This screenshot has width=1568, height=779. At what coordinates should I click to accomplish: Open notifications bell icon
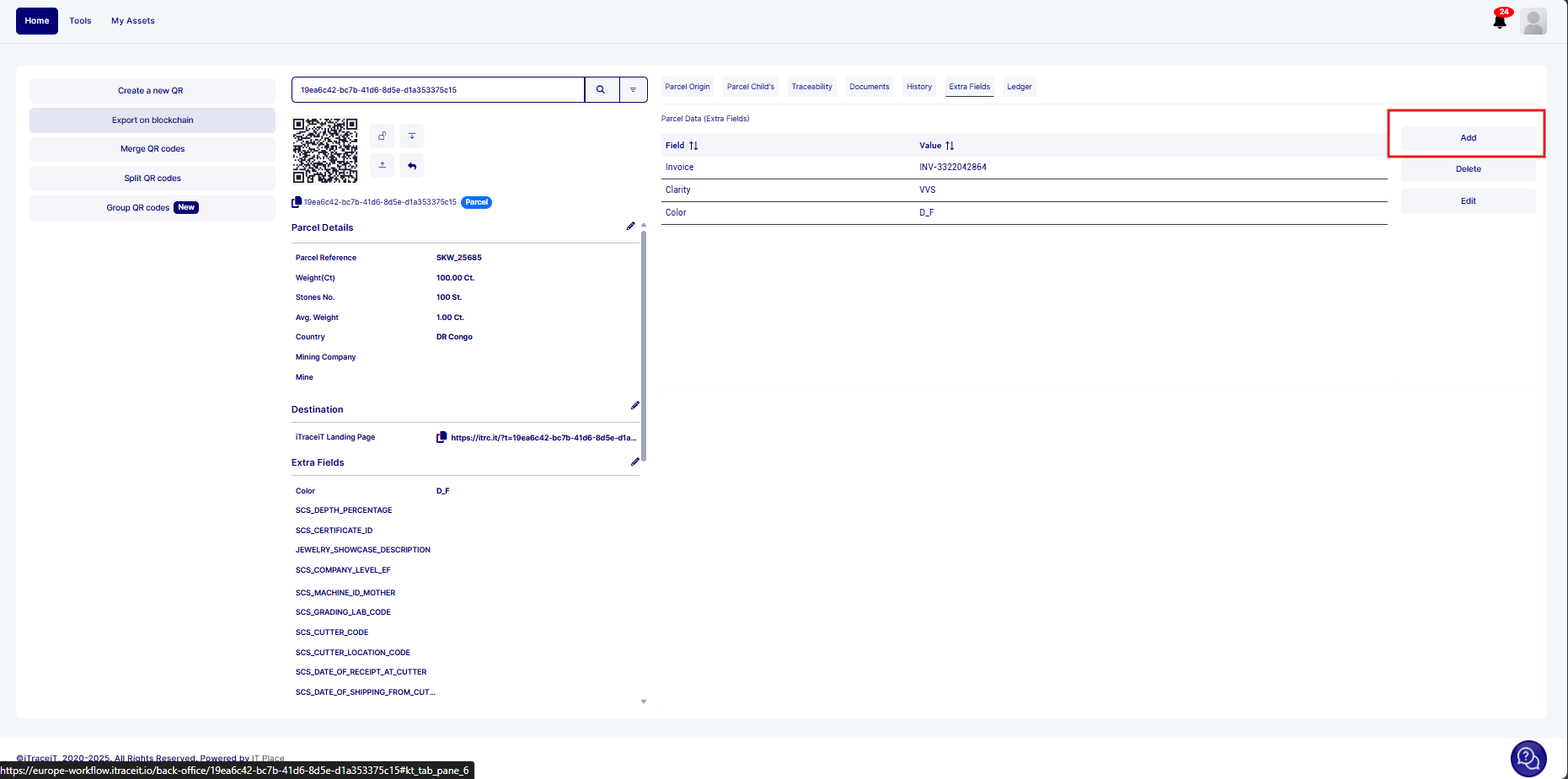point(1500,21)
